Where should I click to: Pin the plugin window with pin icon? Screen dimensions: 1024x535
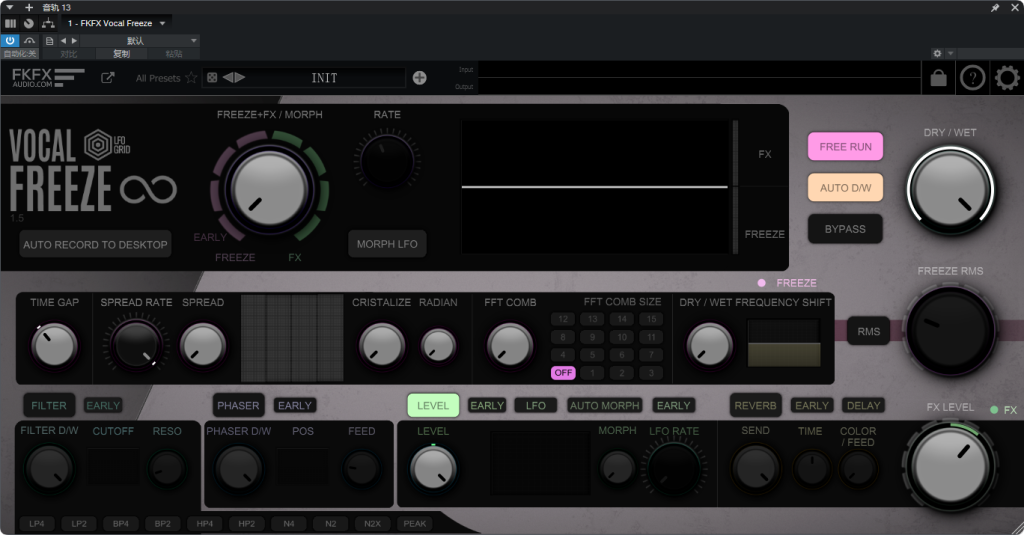[x=995, y=8]
